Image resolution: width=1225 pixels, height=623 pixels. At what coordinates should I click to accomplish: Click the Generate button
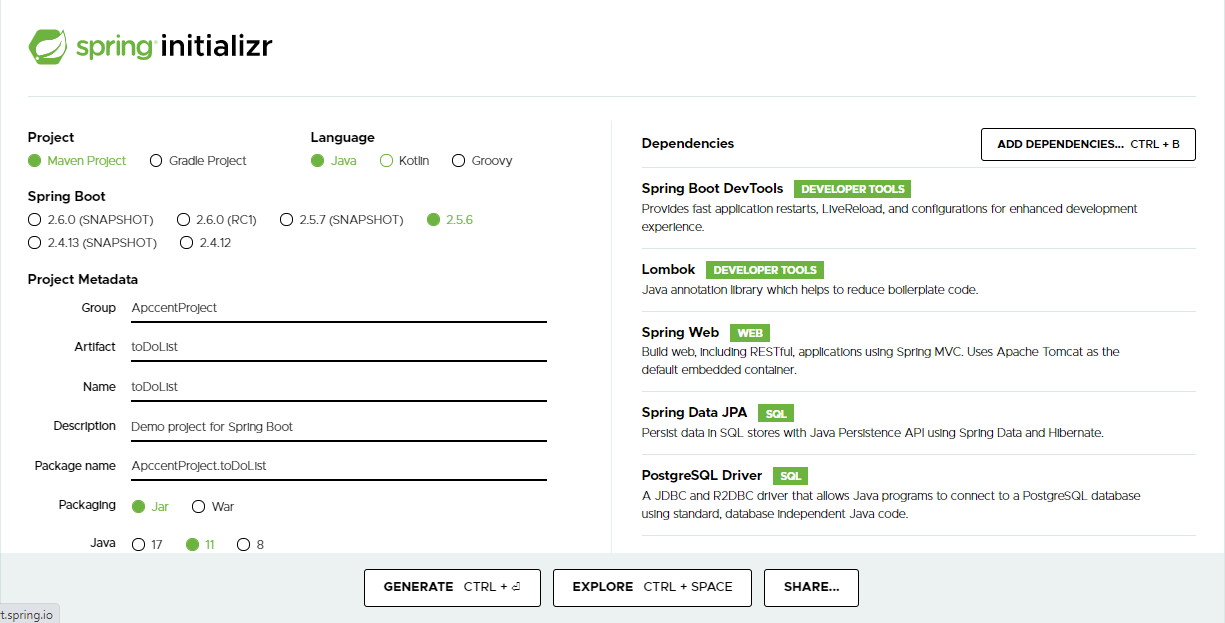click(x=452, y=587)
